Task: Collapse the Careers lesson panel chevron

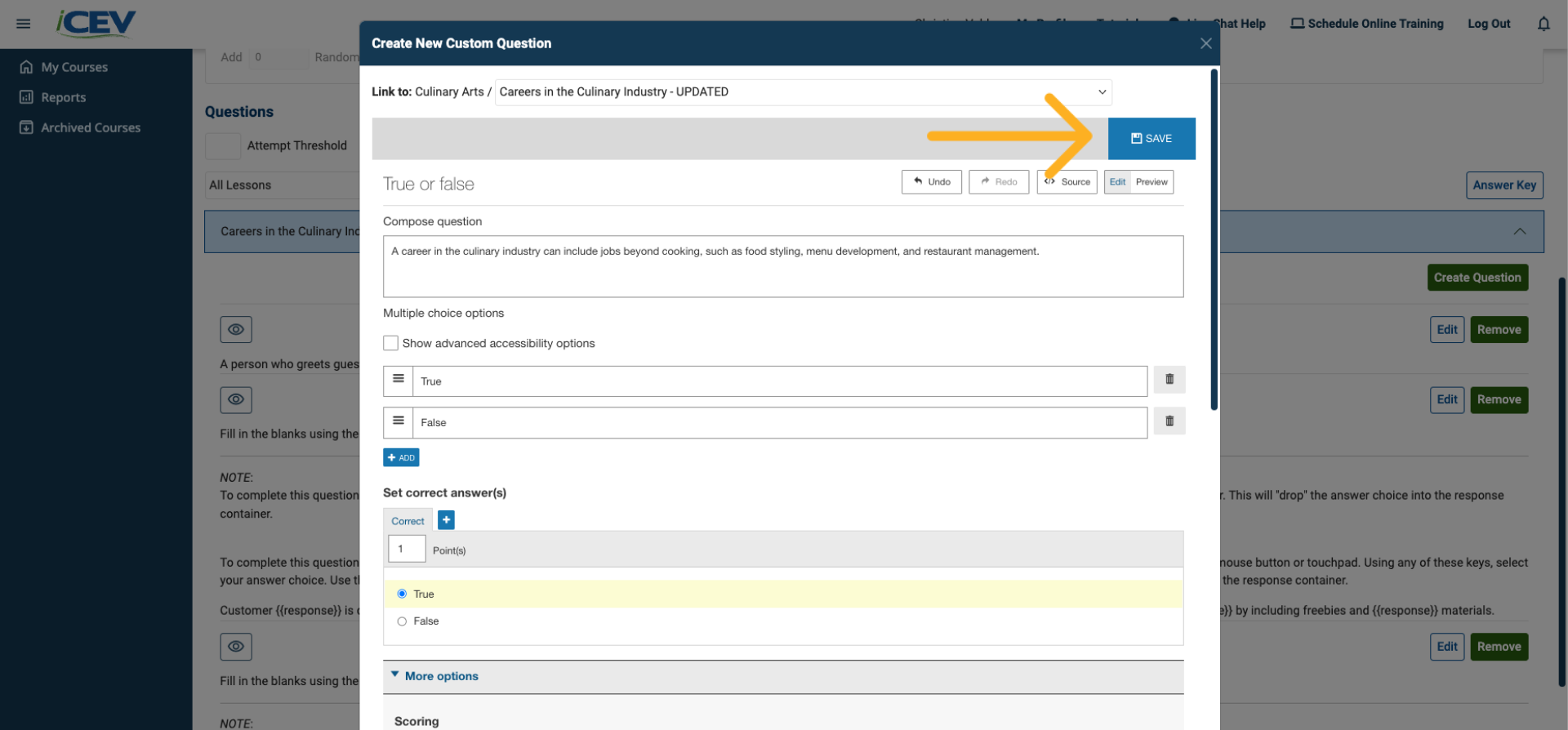Action: tap(1519, 232)
